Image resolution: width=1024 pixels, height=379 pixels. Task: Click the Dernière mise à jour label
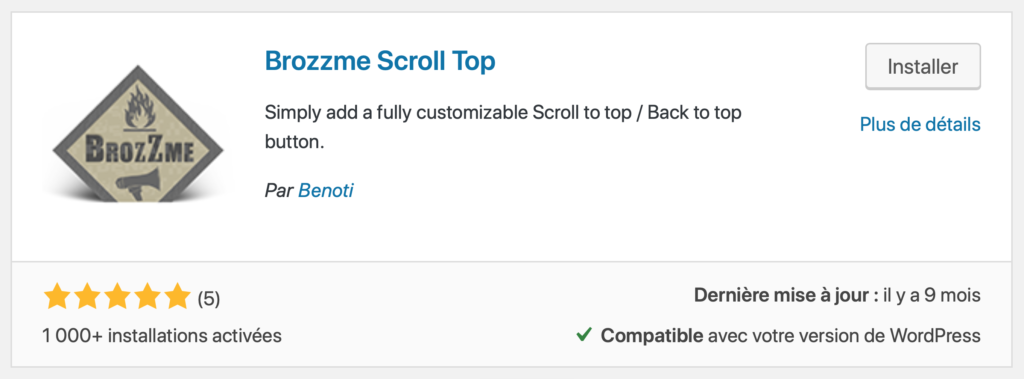[x=786, y=295]
